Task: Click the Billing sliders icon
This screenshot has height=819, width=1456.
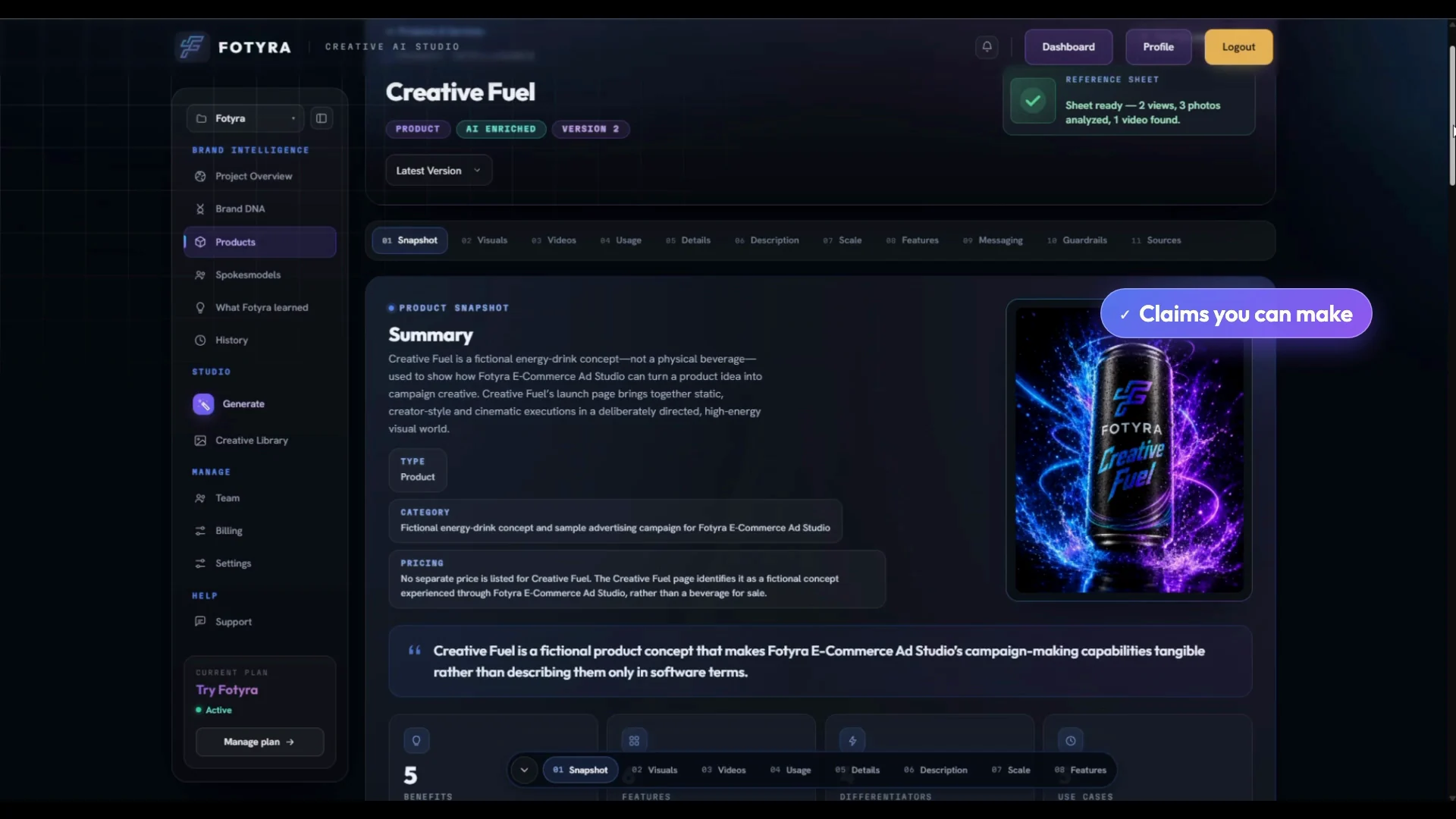Action: (200, 531)
